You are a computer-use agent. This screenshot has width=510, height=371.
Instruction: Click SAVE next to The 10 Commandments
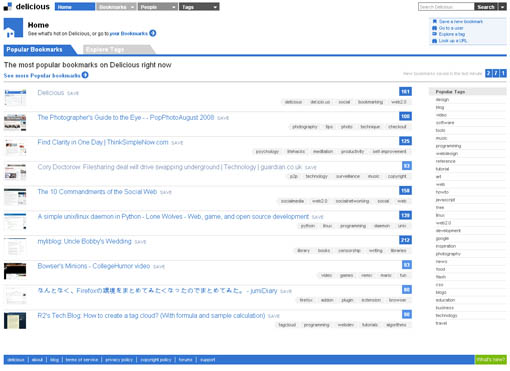click(x=166, y=192)
